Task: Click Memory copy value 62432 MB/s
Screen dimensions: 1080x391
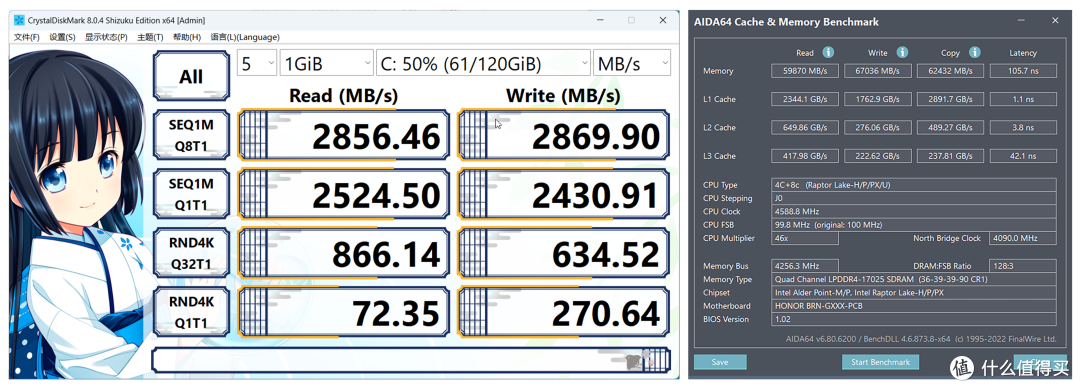Action: [951, 71]
